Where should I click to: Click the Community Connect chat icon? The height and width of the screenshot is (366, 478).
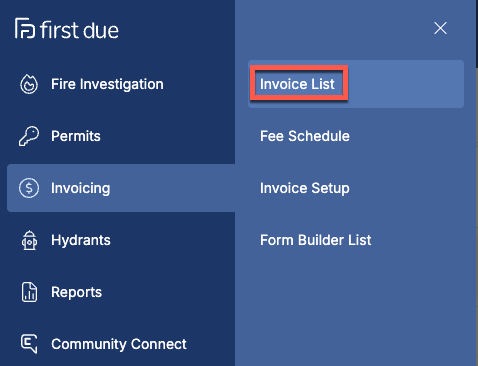(29, 344)
